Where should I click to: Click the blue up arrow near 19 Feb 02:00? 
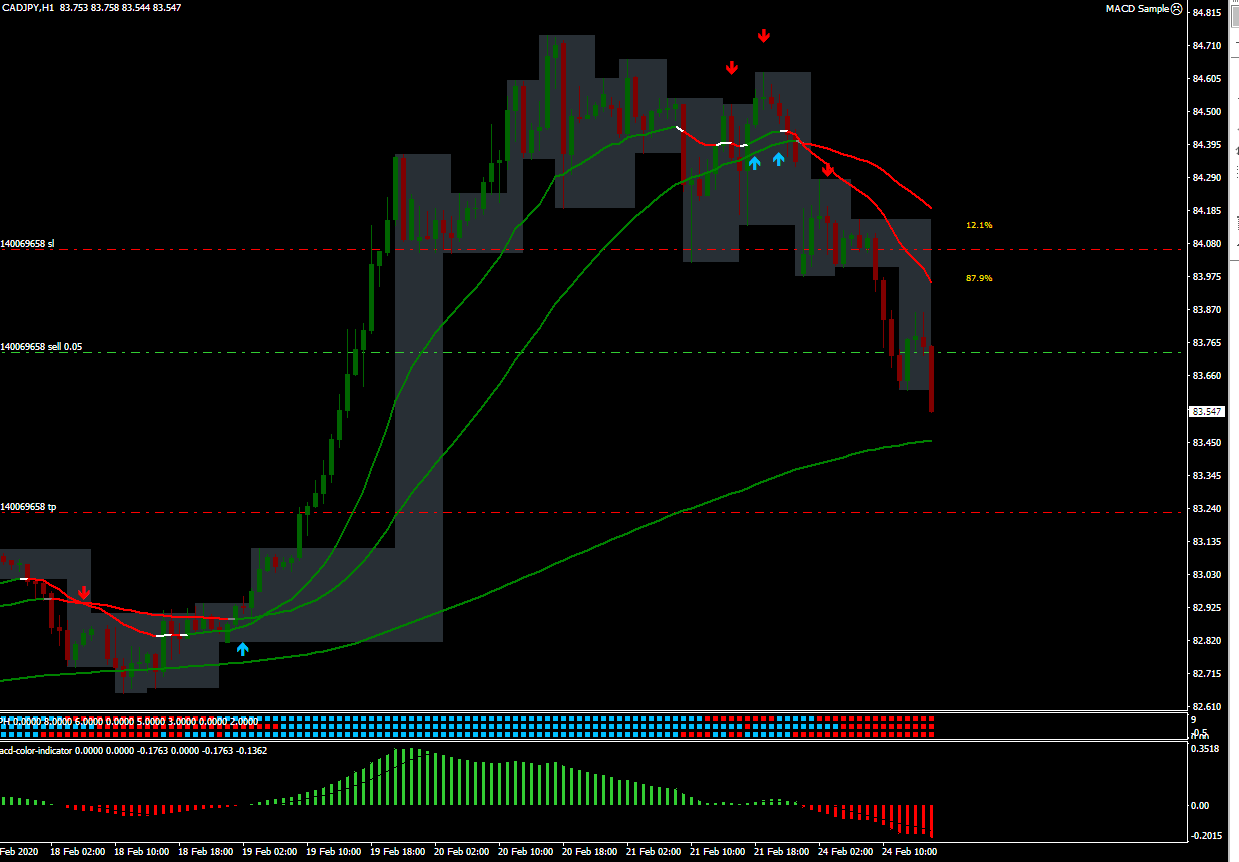coord(242,649)
